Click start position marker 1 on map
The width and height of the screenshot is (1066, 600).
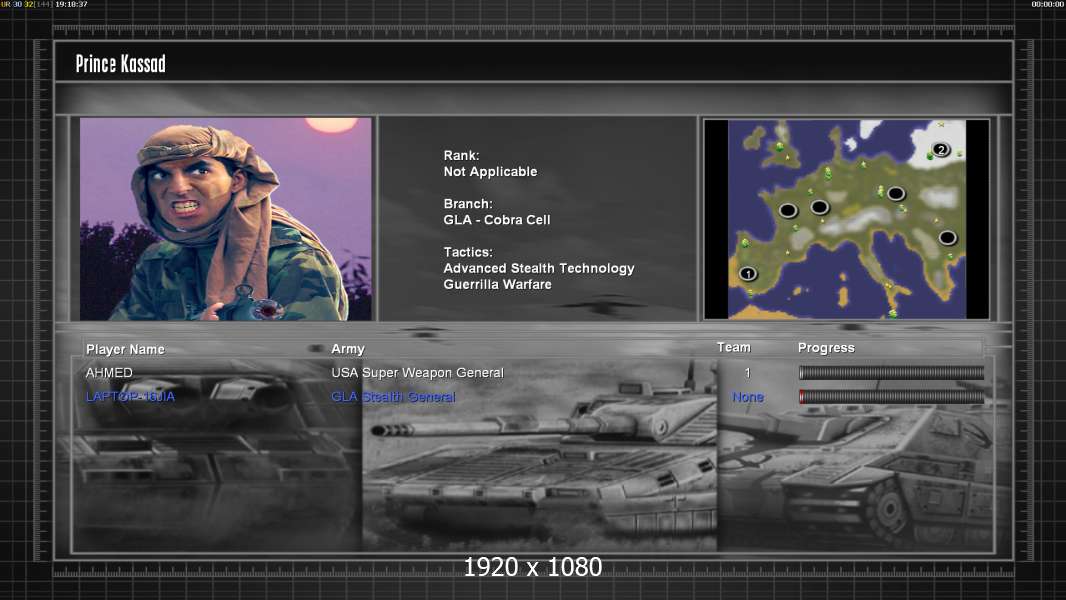(x=748, y=274)
